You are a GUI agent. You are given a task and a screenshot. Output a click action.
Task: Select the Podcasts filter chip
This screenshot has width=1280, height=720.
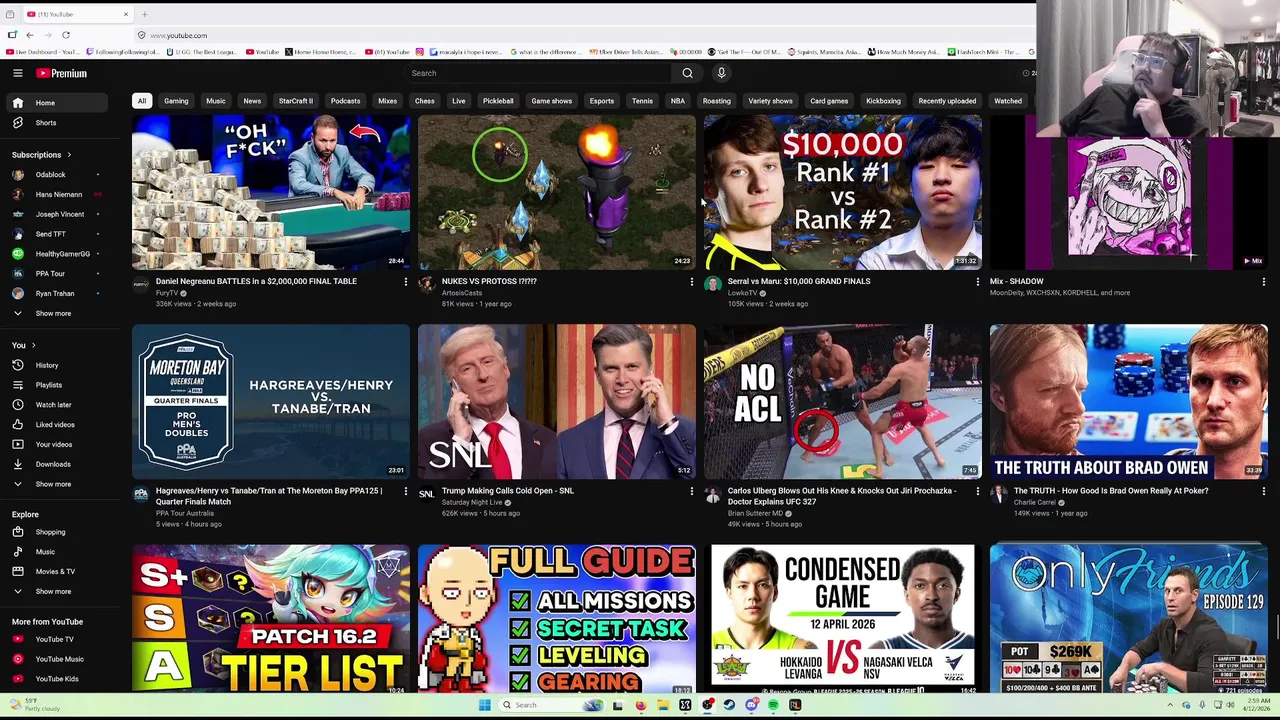tap(345, 101)
